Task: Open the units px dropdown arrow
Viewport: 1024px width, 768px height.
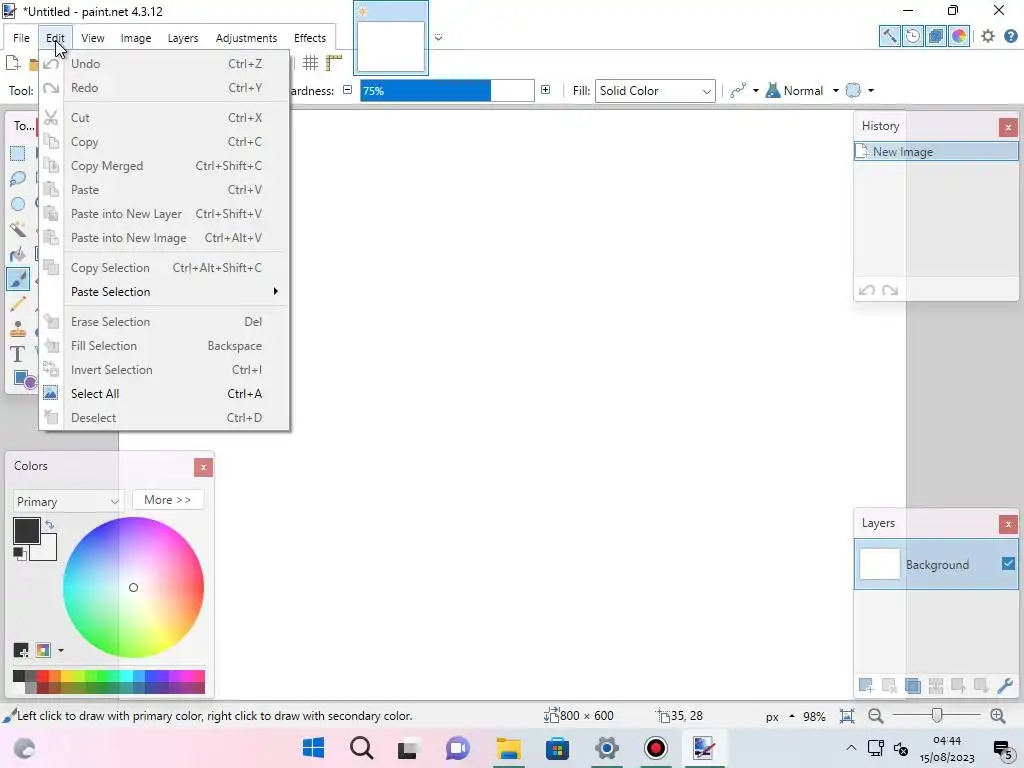Action: [x=792, y=716]
